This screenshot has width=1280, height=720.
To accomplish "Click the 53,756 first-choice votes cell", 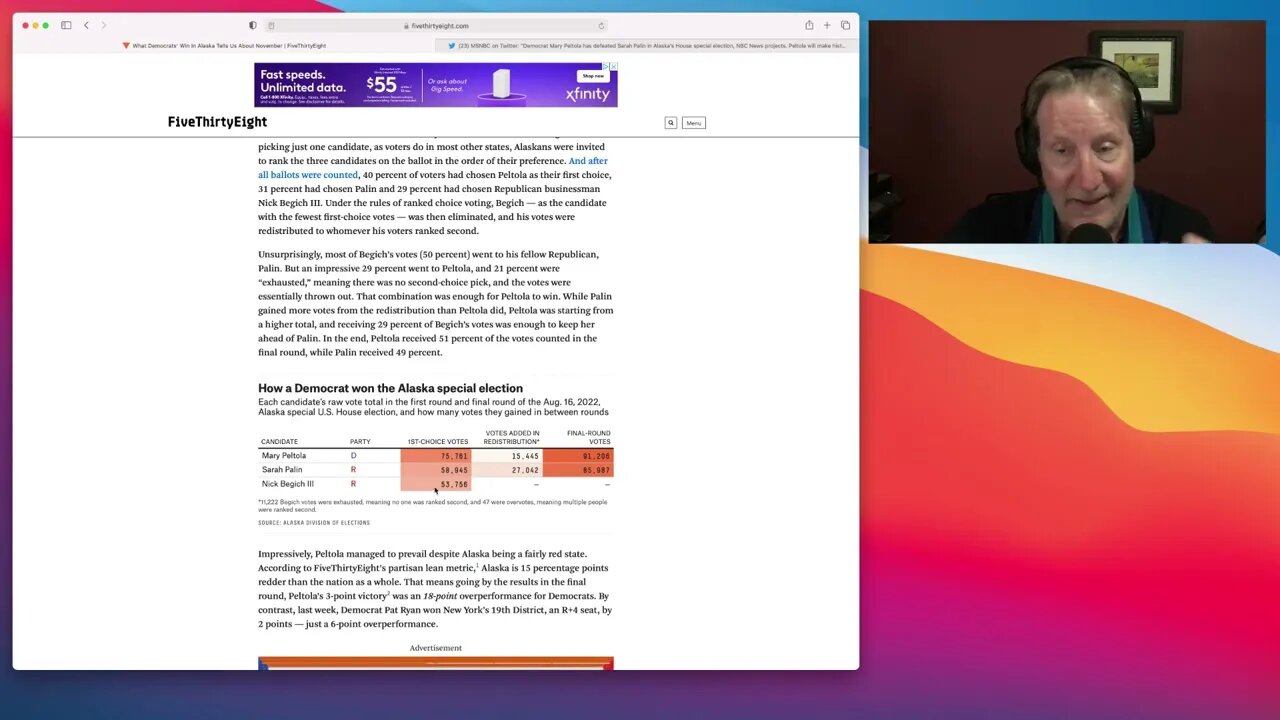I will [x=436, y=484].
